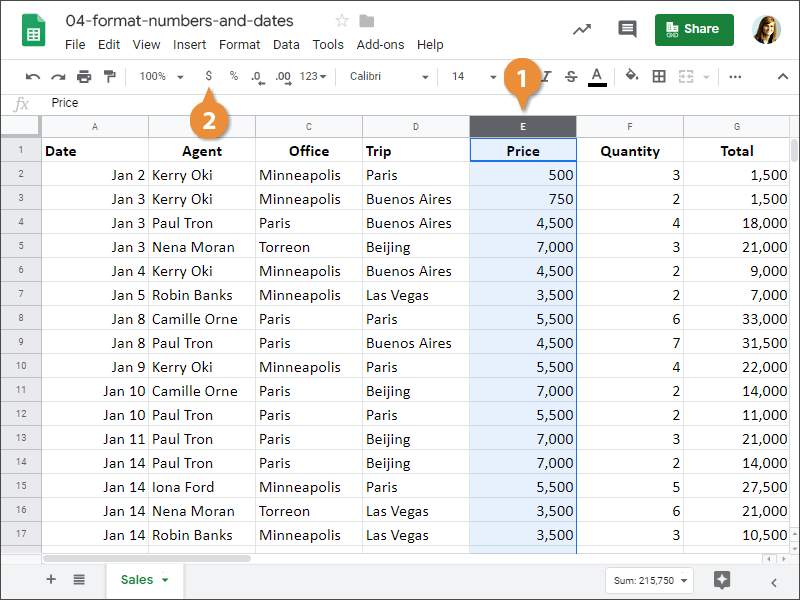This screenshot has height=600, width=800.
Task: Star this spreadsheet document
Action: 342,21
